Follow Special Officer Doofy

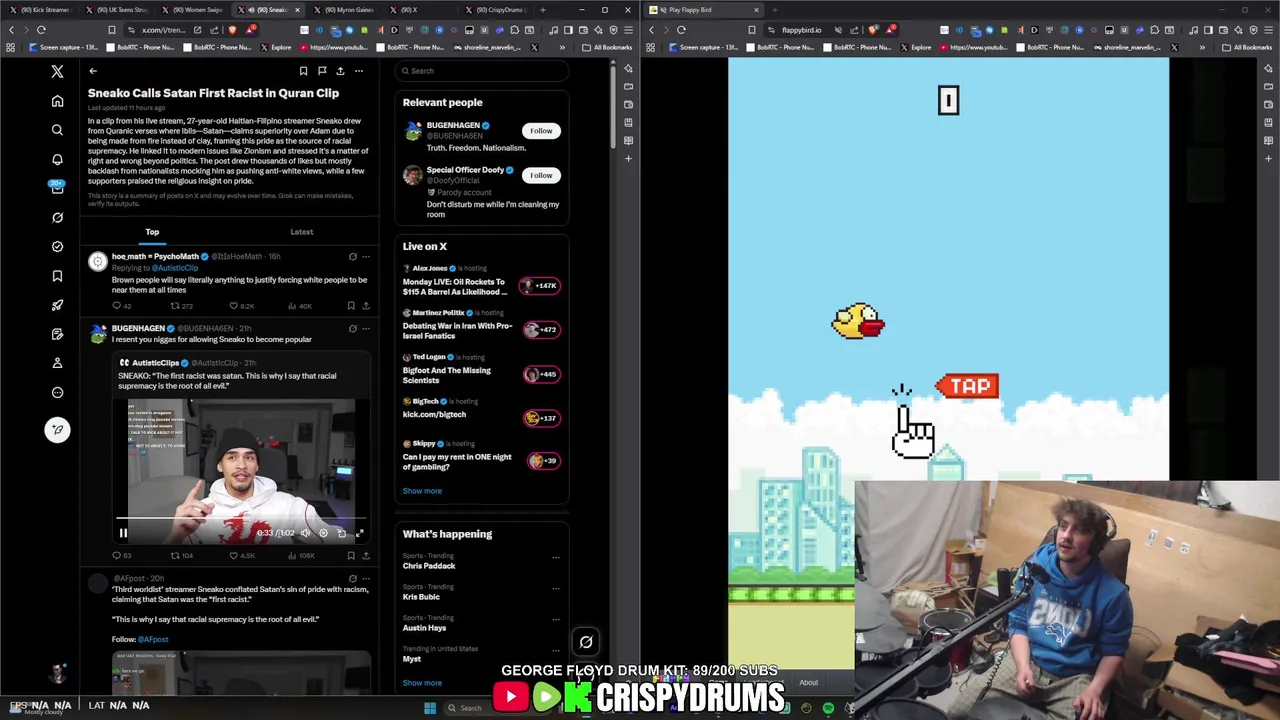pyautogui.click(x=541, y=175)
